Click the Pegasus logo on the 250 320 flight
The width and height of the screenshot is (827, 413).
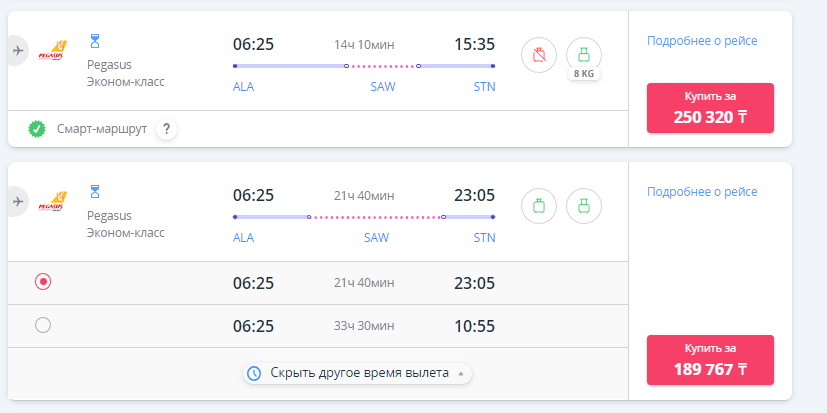51,51
